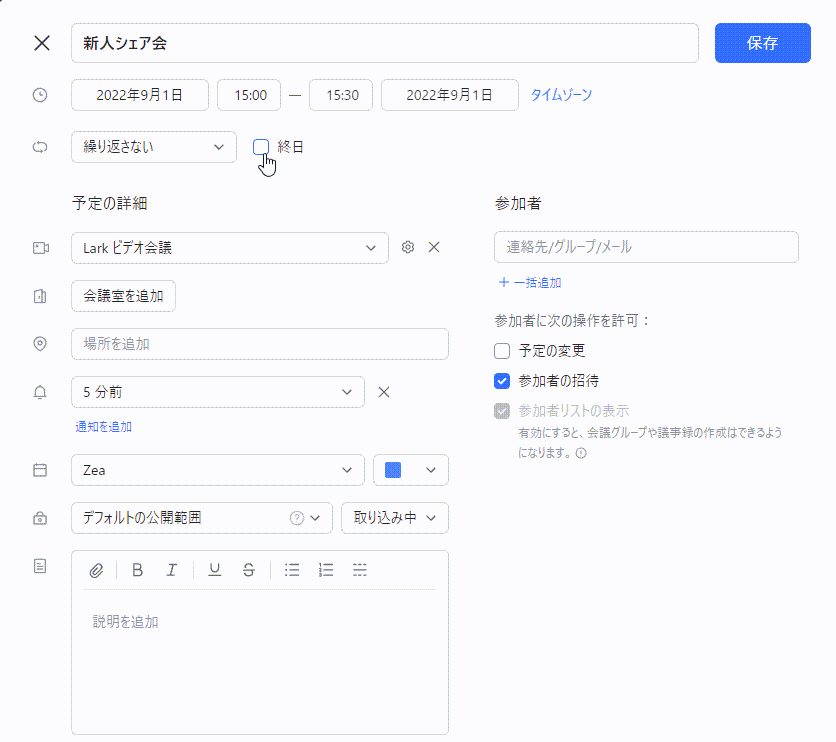Check the 予定の変更 permission box
836x742 pixels.
502,351
